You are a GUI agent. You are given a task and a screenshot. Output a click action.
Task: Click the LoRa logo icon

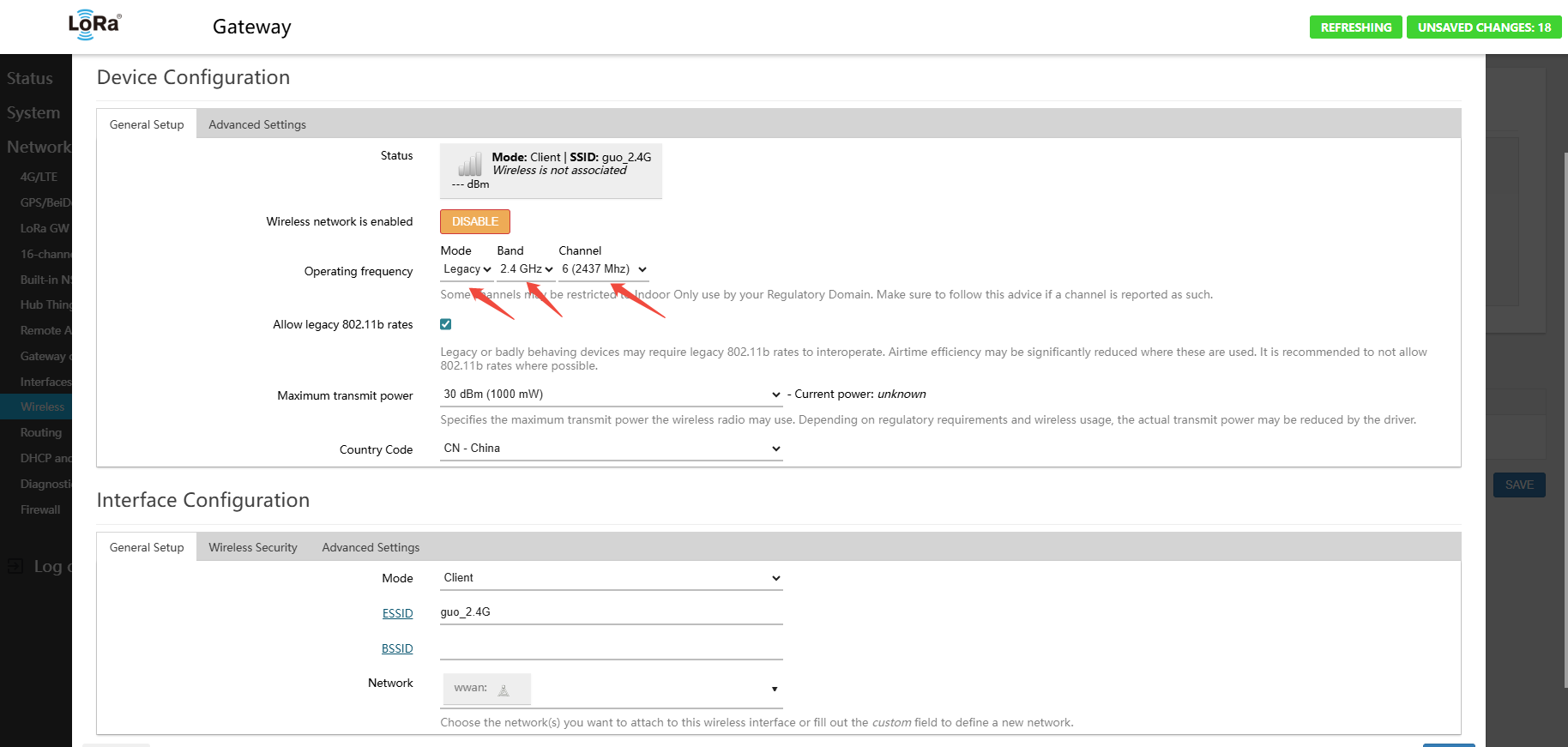[x=94, y=25]
